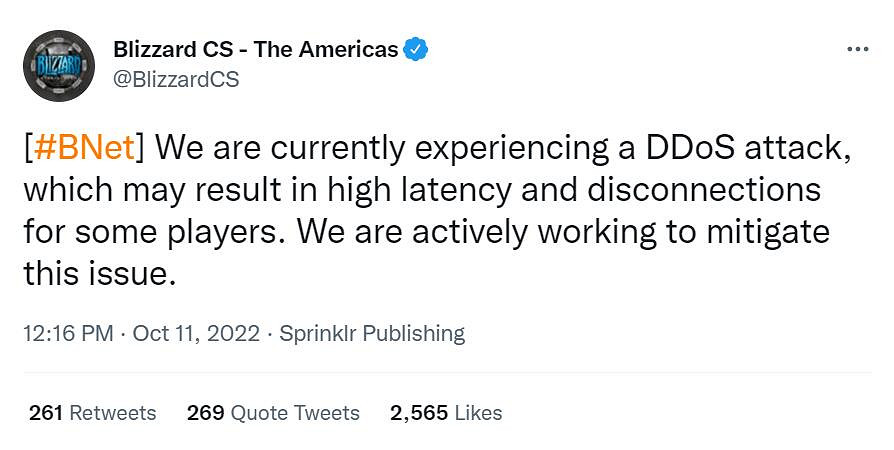
Task: View the list of 261 Retweets
Action: pos(92,412)
